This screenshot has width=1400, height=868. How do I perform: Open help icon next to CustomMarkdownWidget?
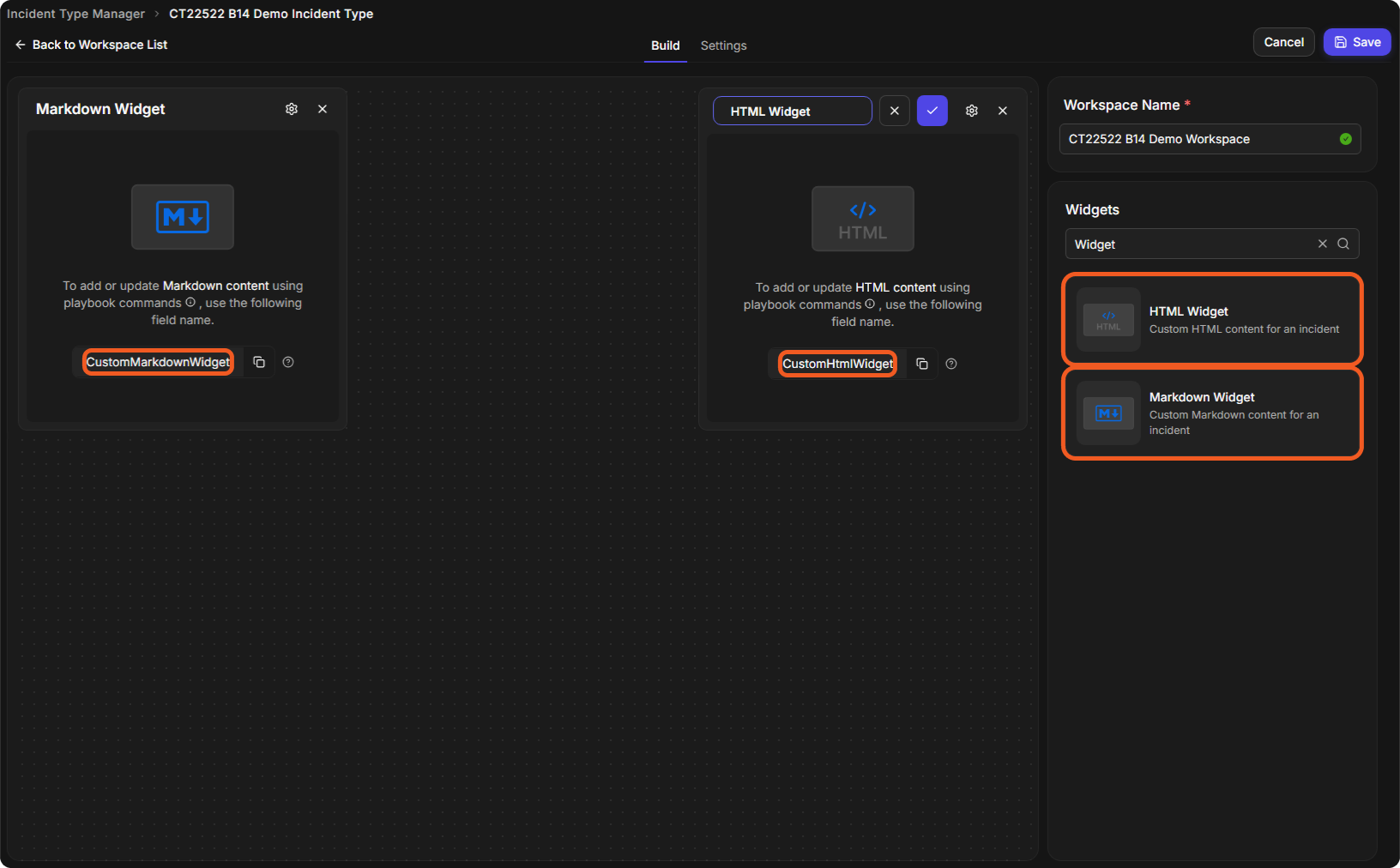point(288,362)
